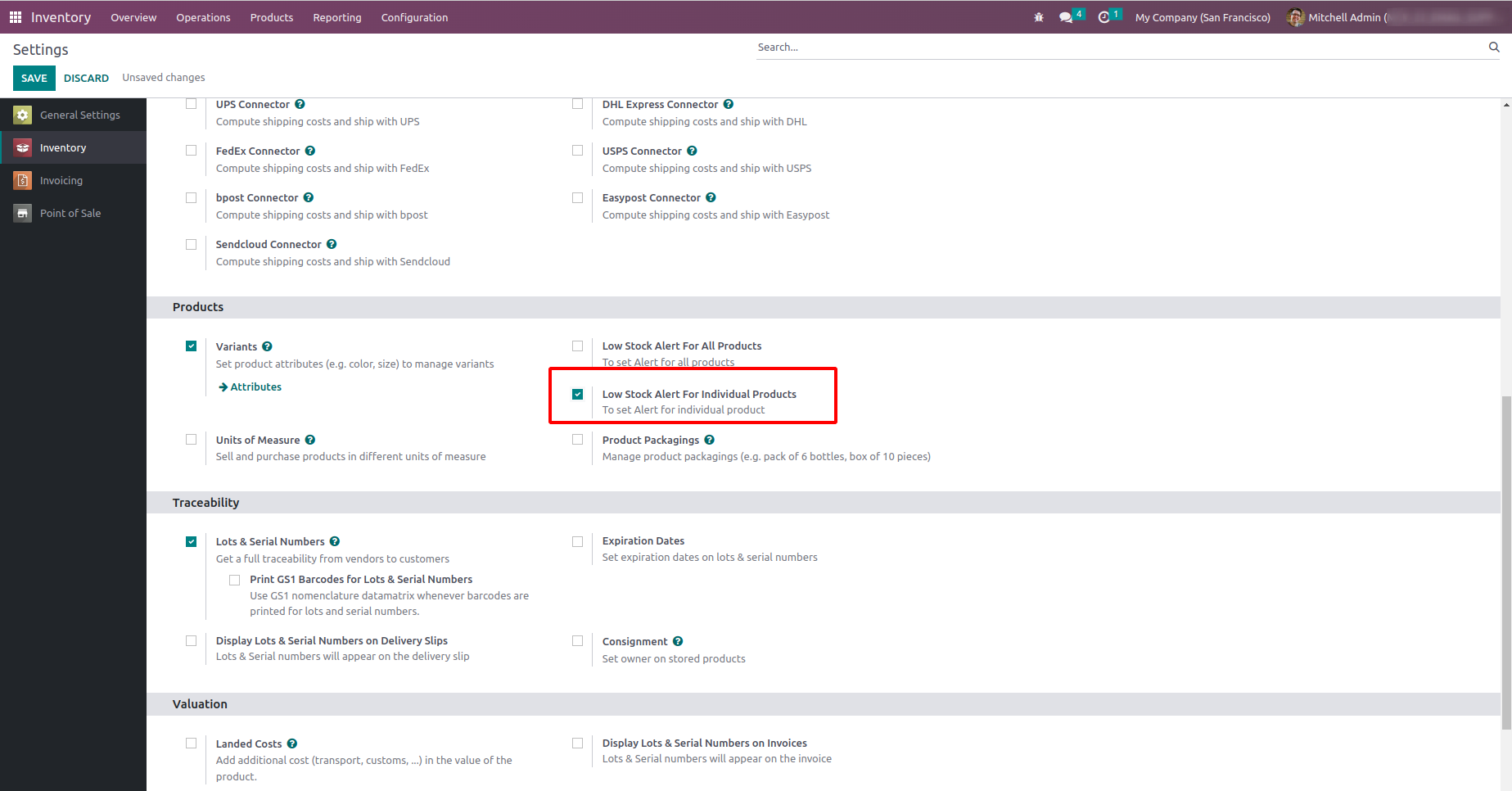Open help icon next to UPS Connector
This screenshot has height=791, width=1512.
pyautogui.click(x=300, y=105)
